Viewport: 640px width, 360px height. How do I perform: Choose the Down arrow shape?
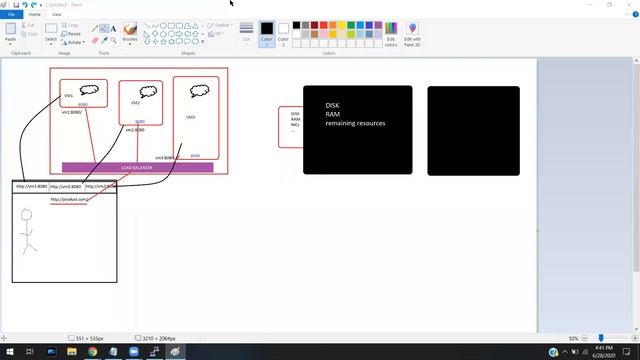147,41
